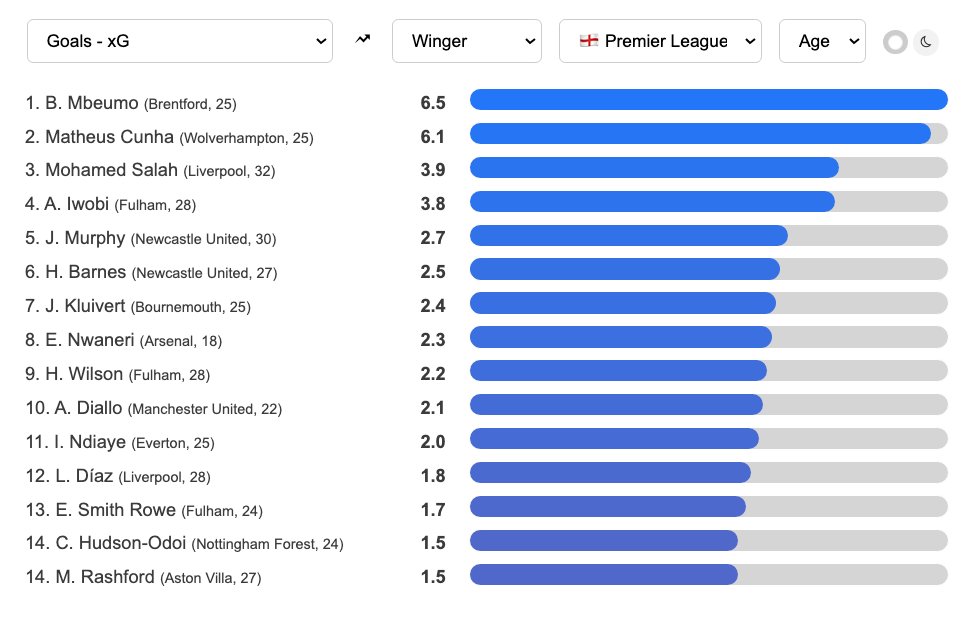
Task: Select B. Mbeumo player name
Action: (92, 103)
